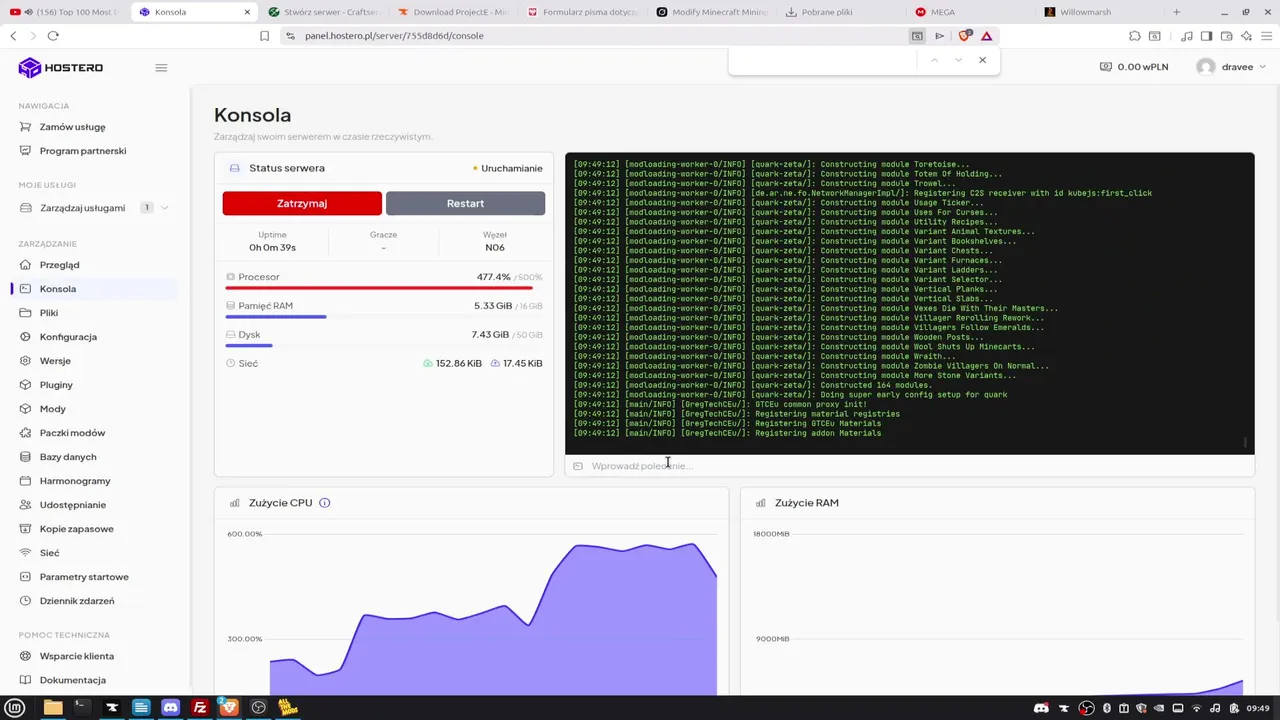Click Wsparcie klienta sidebar icon
The width and height of the screenshot is (1280, 720).
[x=26, y=656]
